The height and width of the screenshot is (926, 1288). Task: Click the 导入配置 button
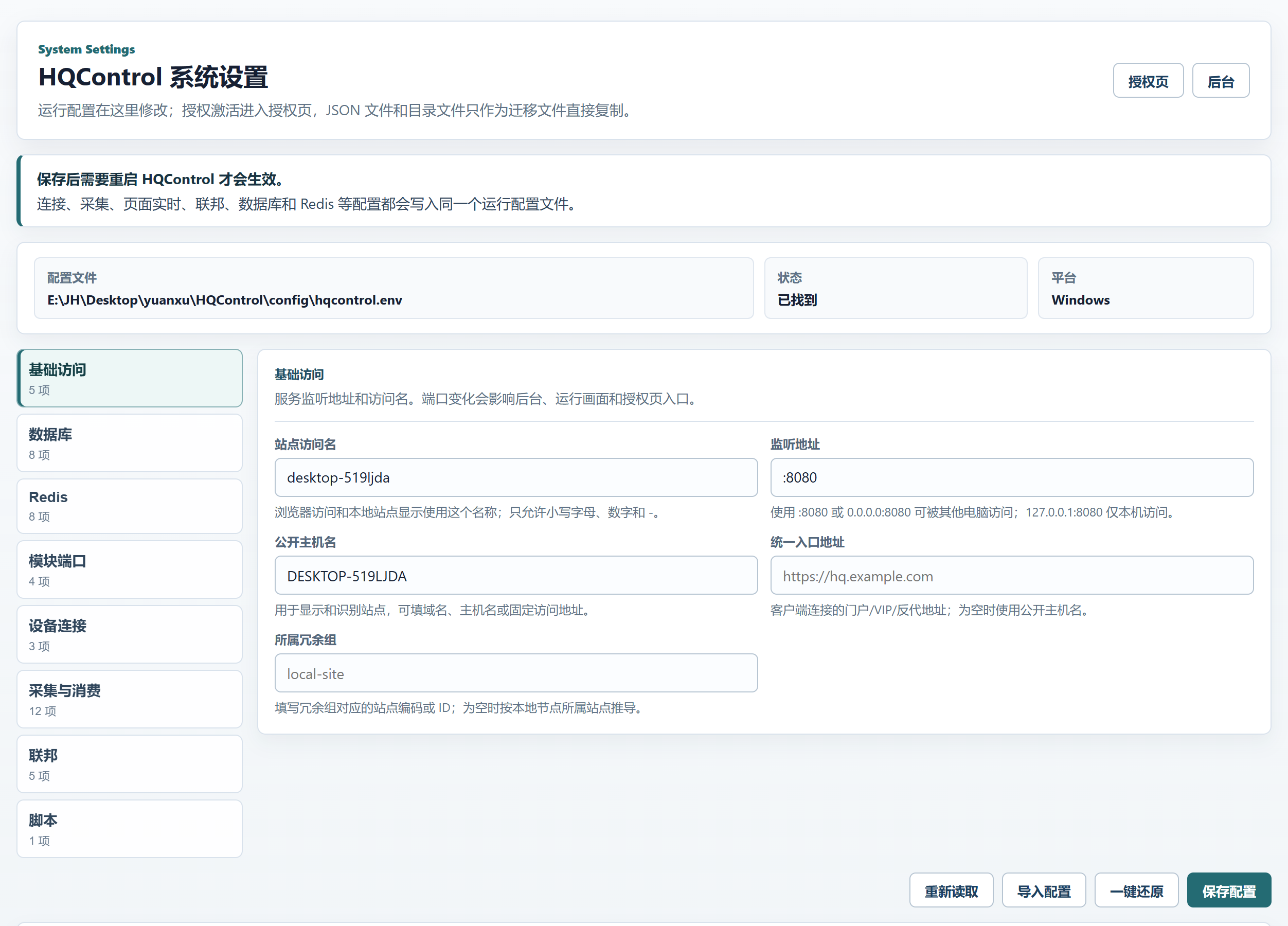[1044, 890]
